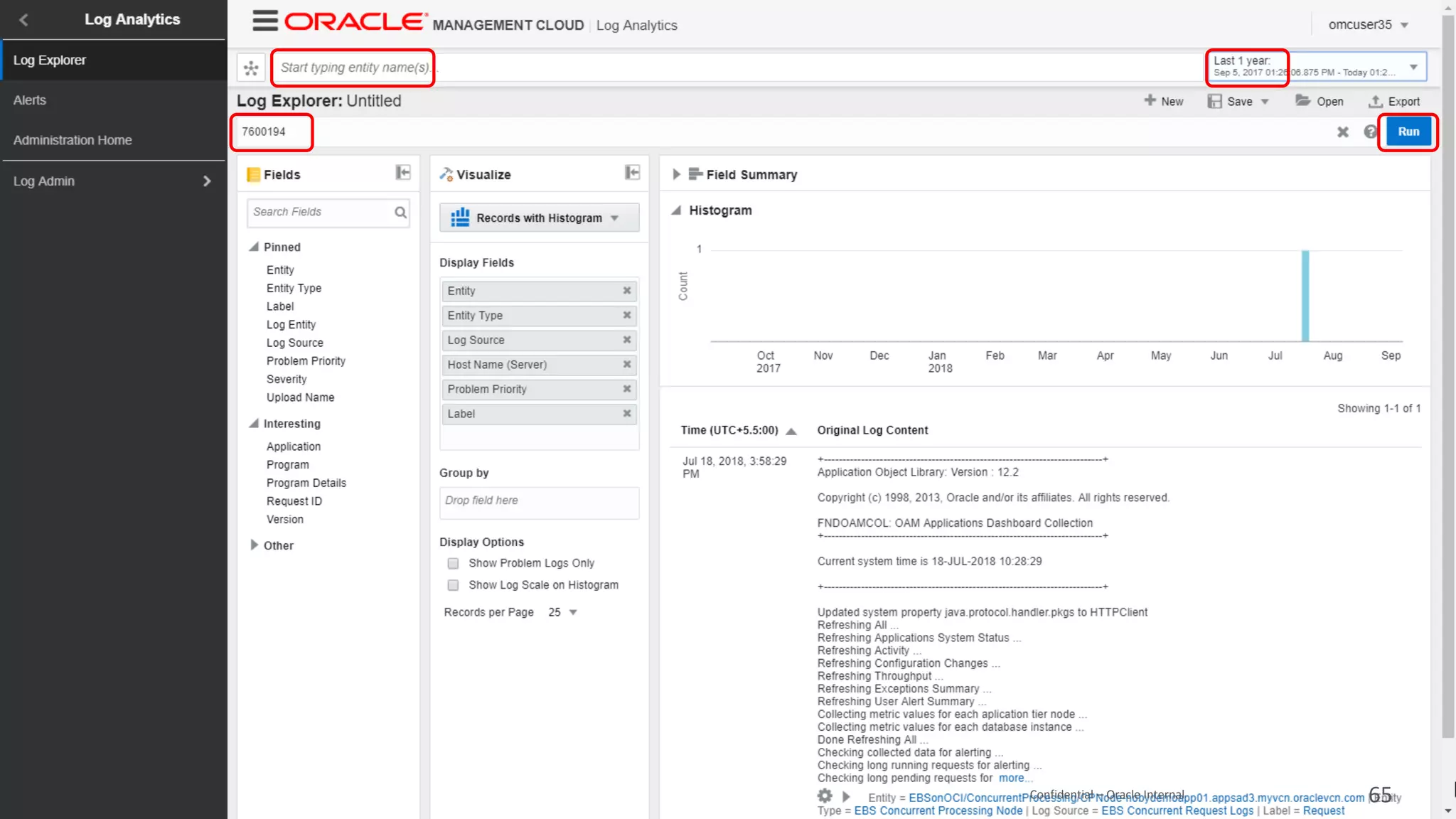Remove Entity Type from Display Fields
Screen dimensions: 1456x819
pyautogui.click(x=627, y=315)
